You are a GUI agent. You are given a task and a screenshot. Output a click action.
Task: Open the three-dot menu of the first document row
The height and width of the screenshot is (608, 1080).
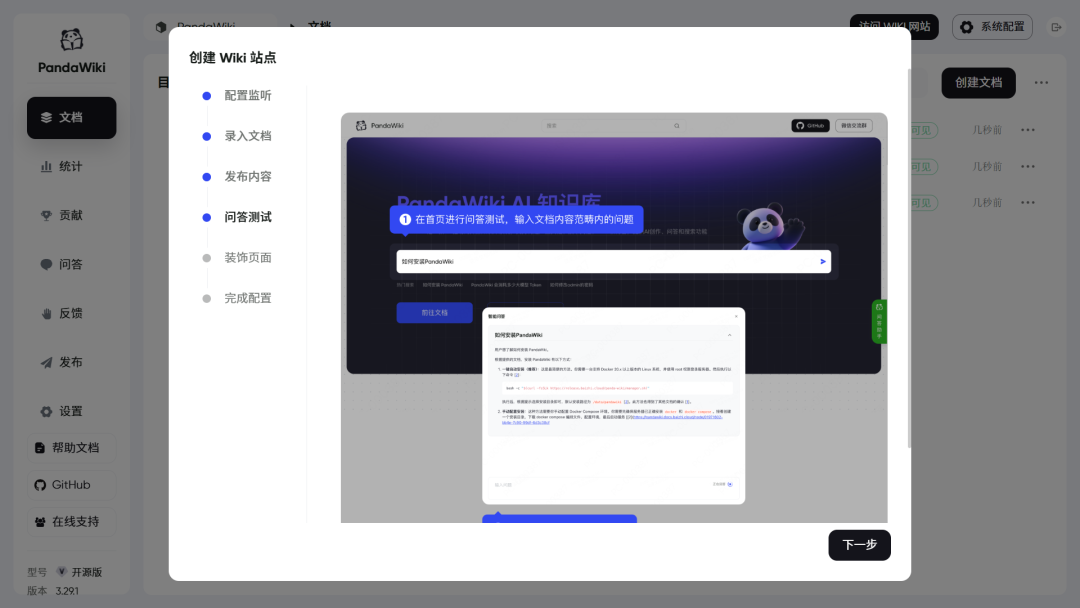[x=1028, y=130]
